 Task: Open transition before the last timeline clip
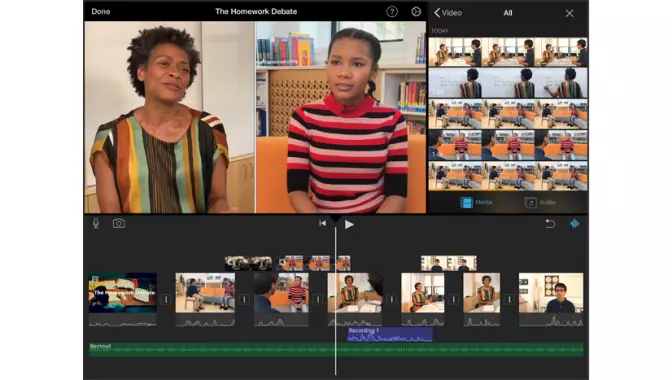click(x=509, y=299)
